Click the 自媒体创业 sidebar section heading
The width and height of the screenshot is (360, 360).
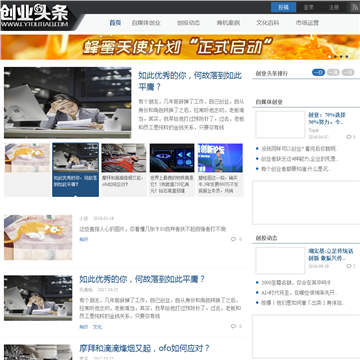pyautogui.click(x=269, y=102)
